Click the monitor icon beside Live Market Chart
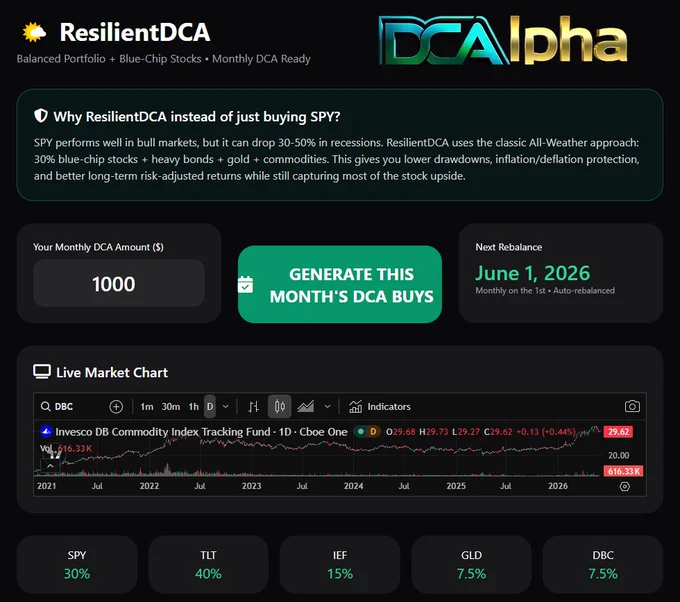680x602 pixels. [x=42, y=372]
